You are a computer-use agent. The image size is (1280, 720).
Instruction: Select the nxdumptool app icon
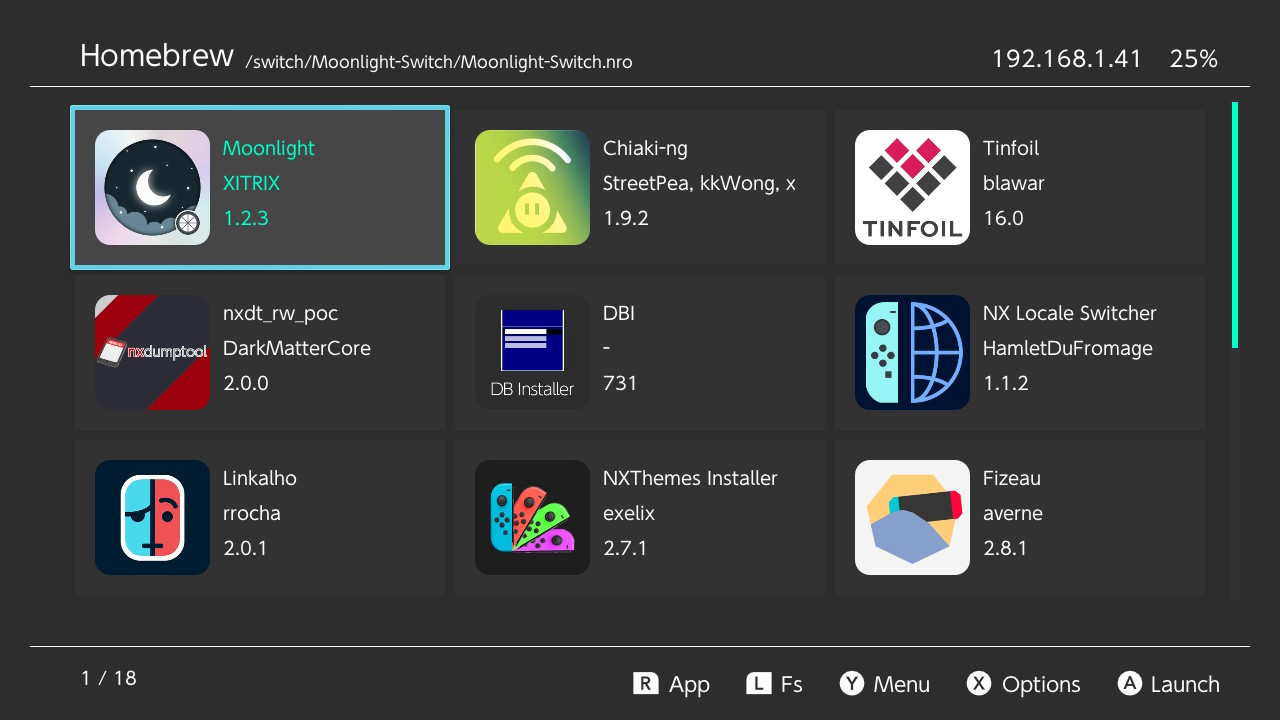[152, 352]
